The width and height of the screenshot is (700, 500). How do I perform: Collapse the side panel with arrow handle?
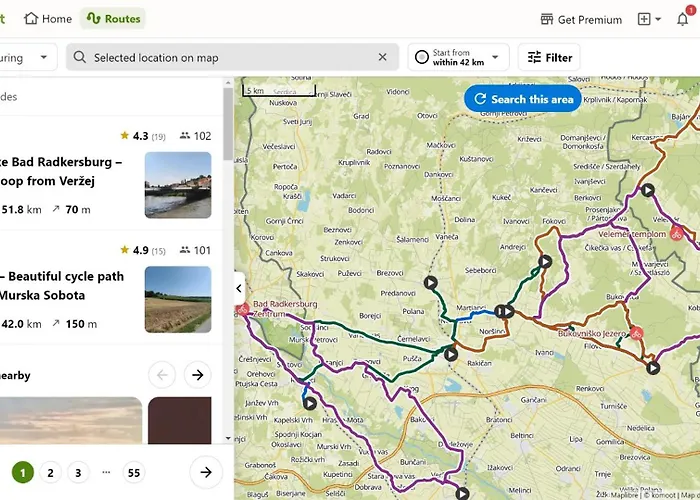[x=239, y=288]
